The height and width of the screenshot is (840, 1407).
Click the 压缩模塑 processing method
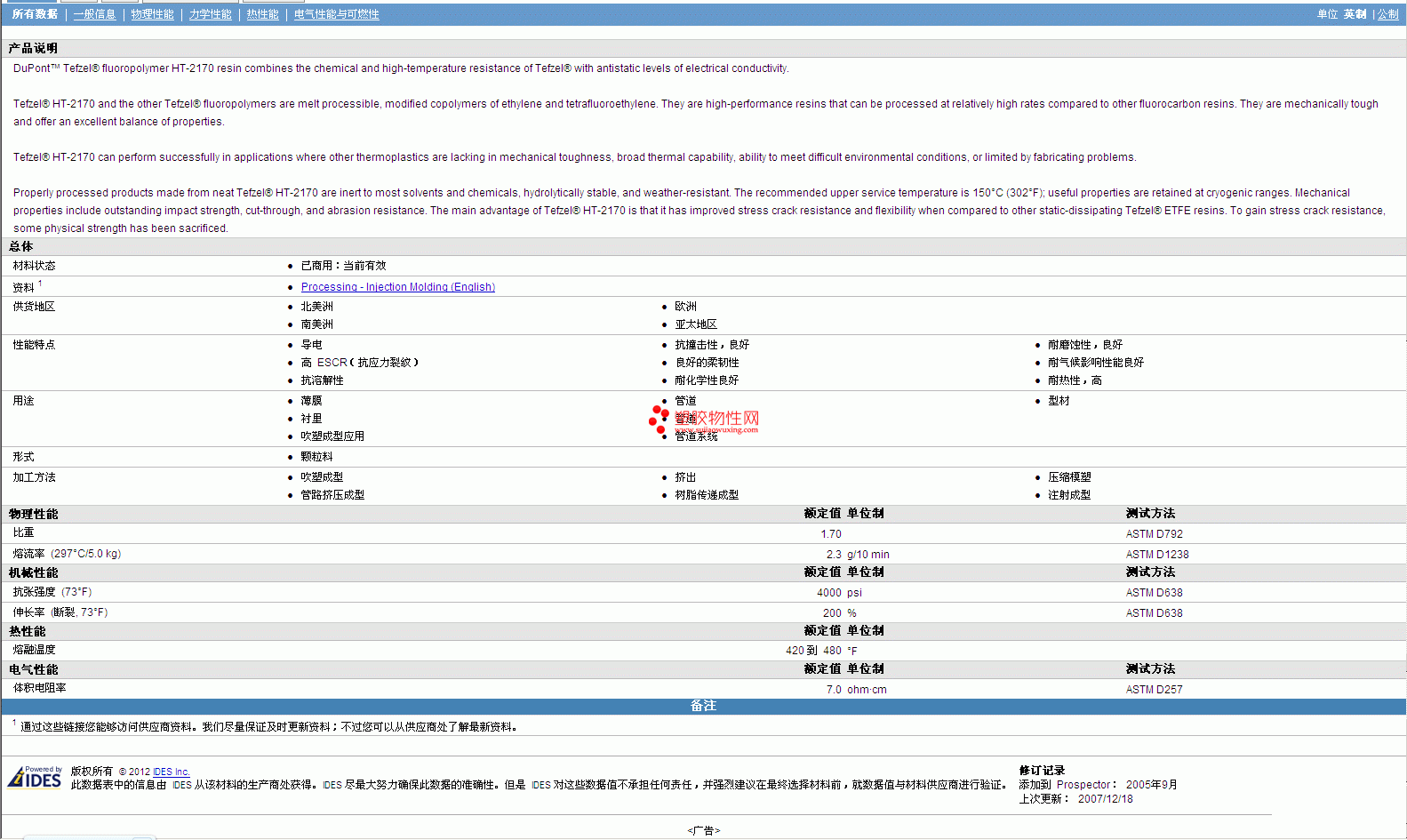[1069, 477]
